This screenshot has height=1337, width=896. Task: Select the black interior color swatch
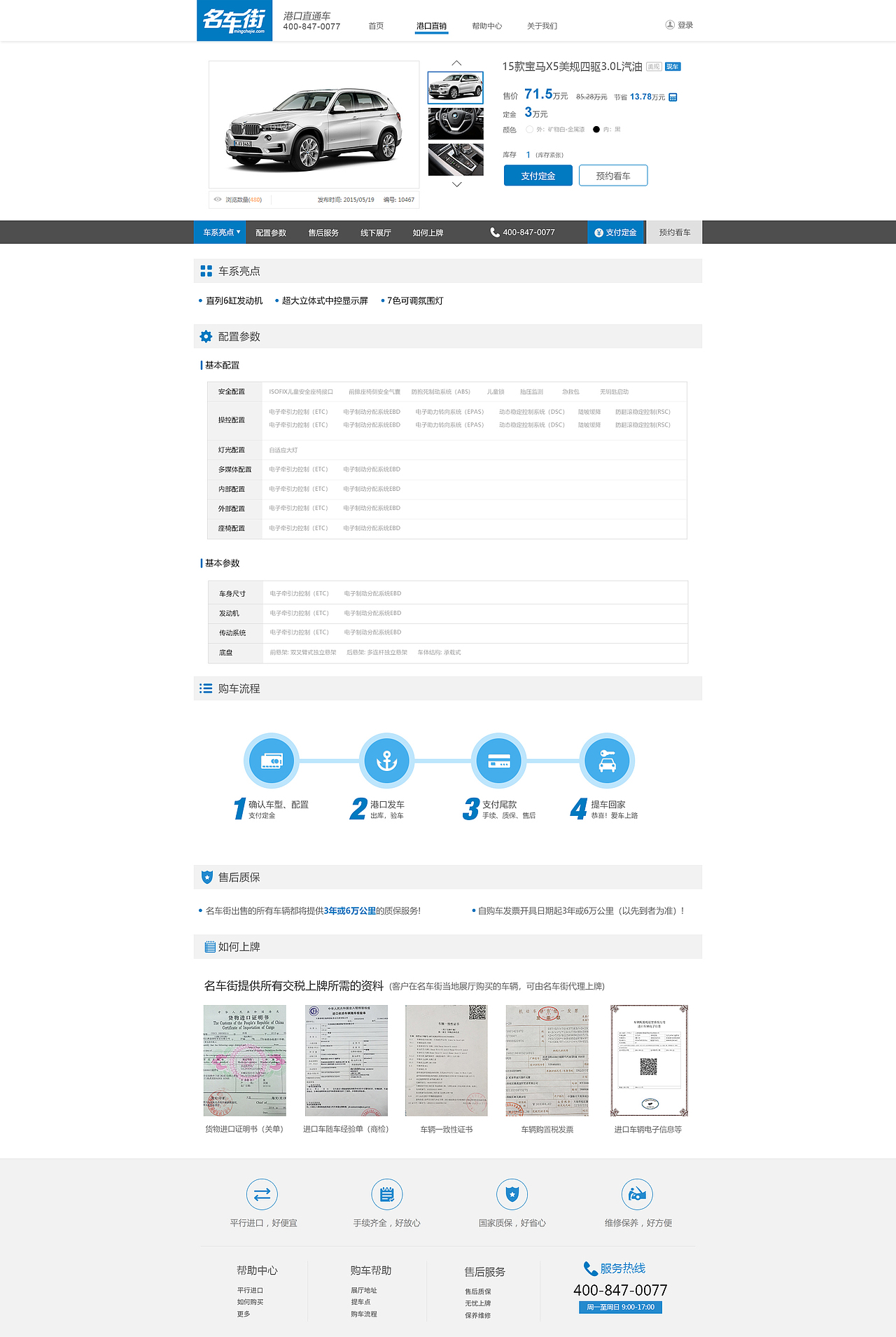pyautogui.click(x=596, y=130)
